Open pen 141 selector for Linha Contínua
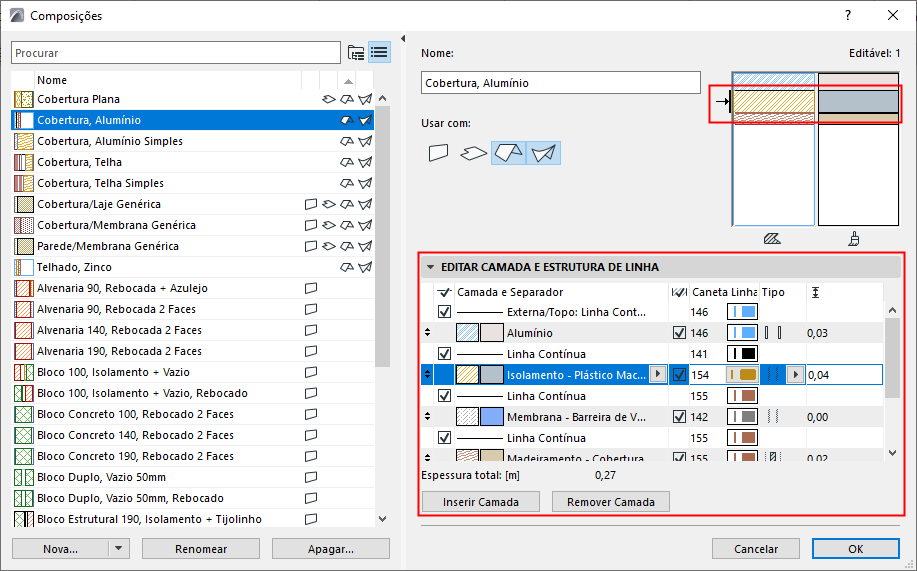Viewport: 917px width, 571px height. pyautogui.click(x=742, y=354)
